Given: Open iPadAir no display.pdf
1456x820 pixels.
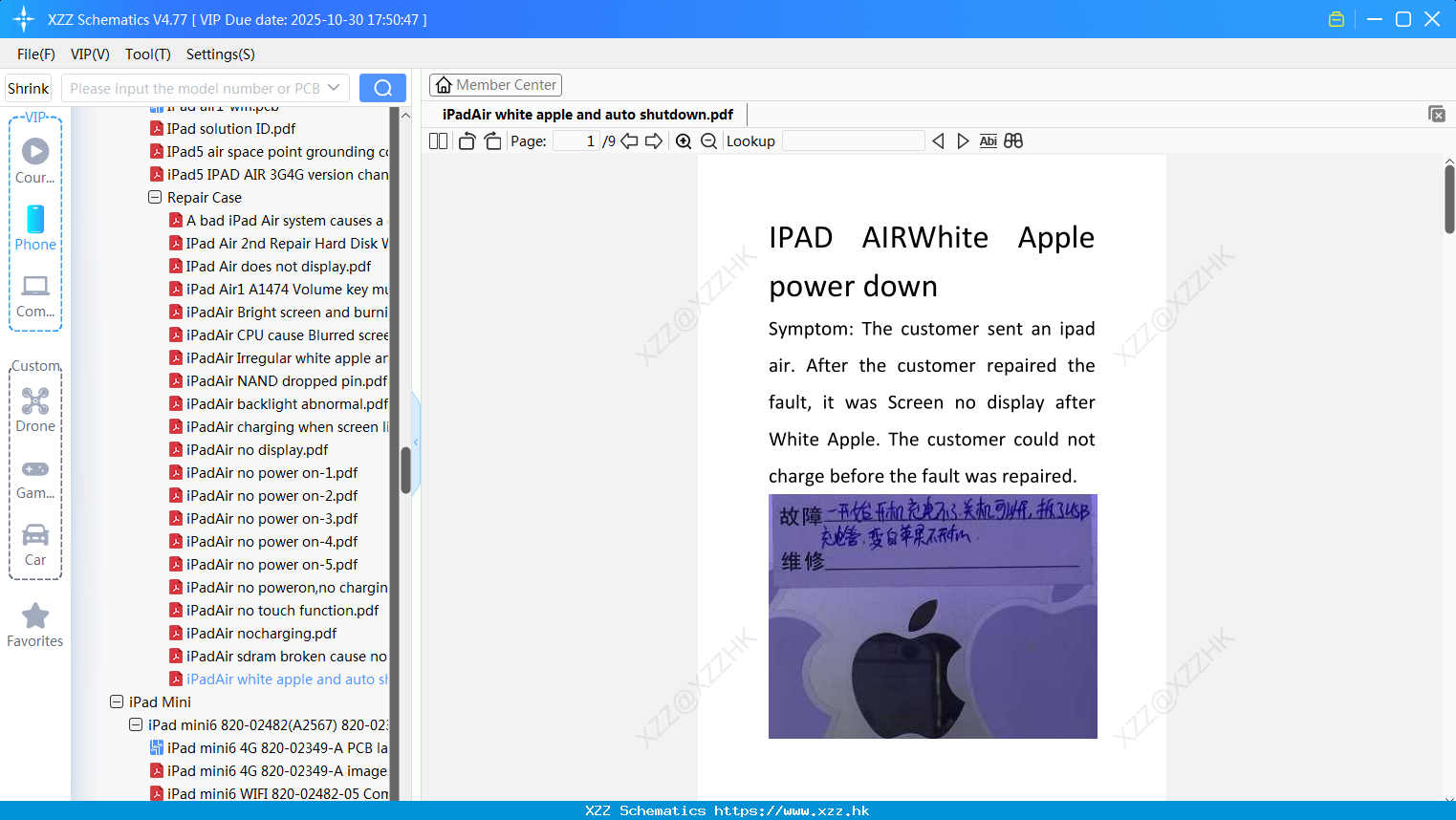Looking at the screenshot, I should pos(249,450).
